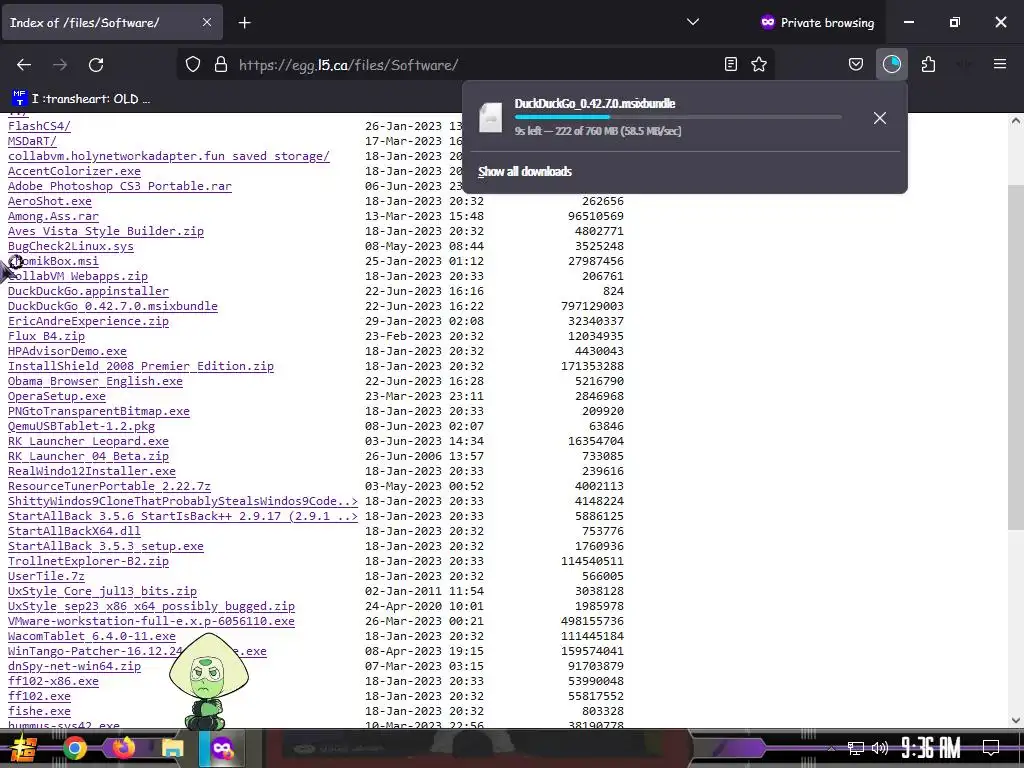
Task: View site security padlock info
Action: click(221, 65)
